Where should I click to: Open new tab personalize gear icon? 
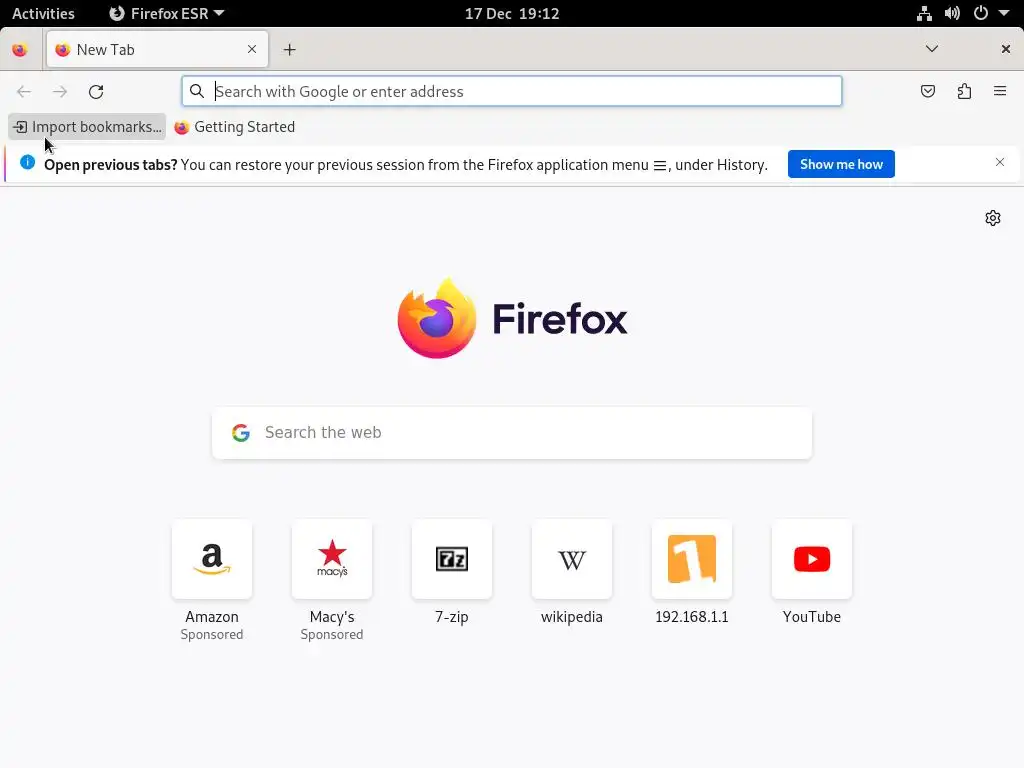(x=993, y=218)
